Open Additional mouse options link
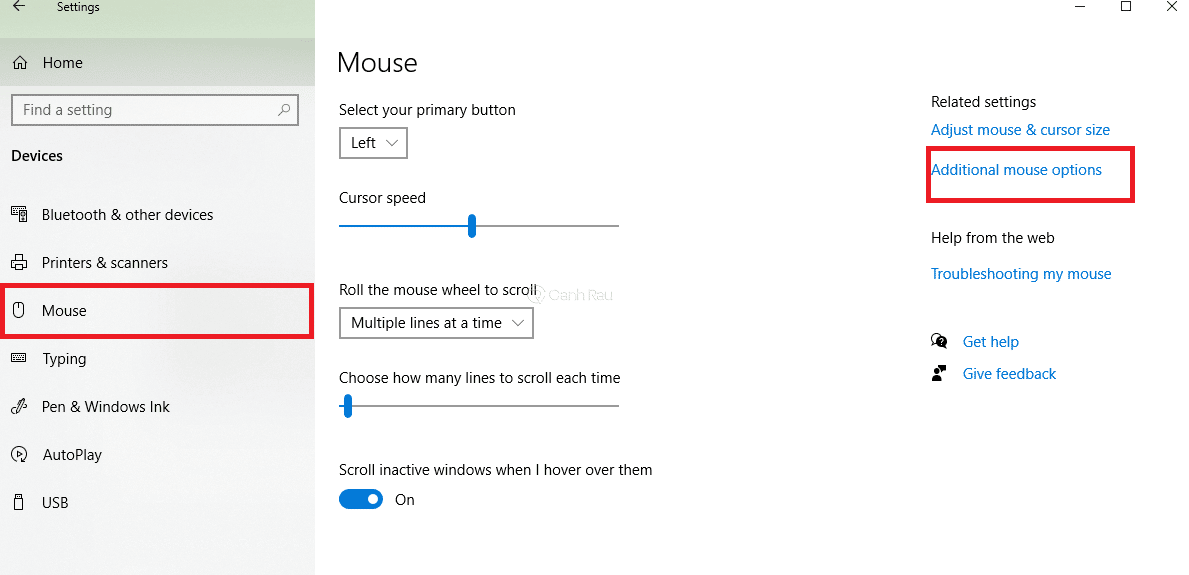The width and height of the screenshot is (1189, 575). click(1016, 170)
